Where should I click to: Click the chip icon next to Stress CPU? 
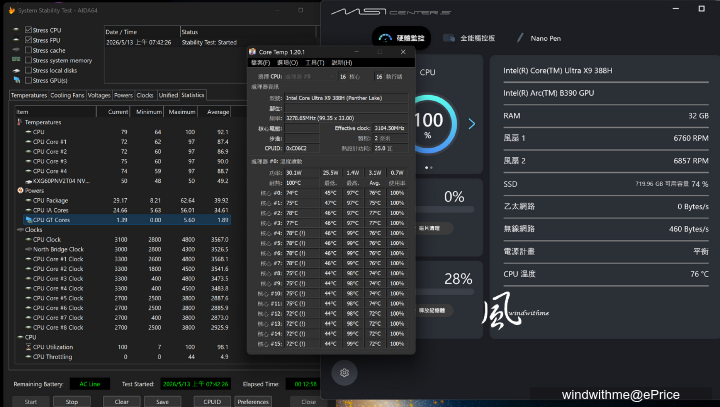click(x=17, y=30)
